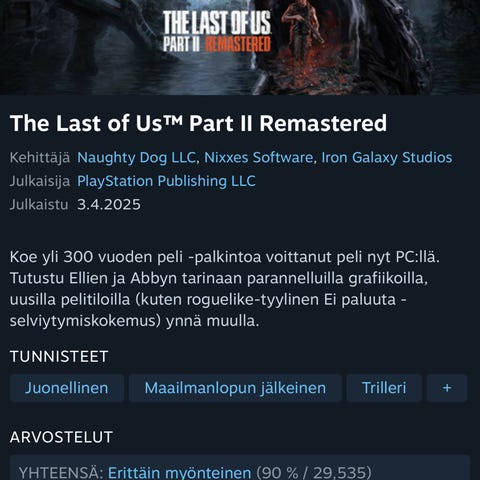Click the YHTEENSÄ review summary box
Image resolution: width=480 pixels, height=480 pixels.
coord(240,468)
